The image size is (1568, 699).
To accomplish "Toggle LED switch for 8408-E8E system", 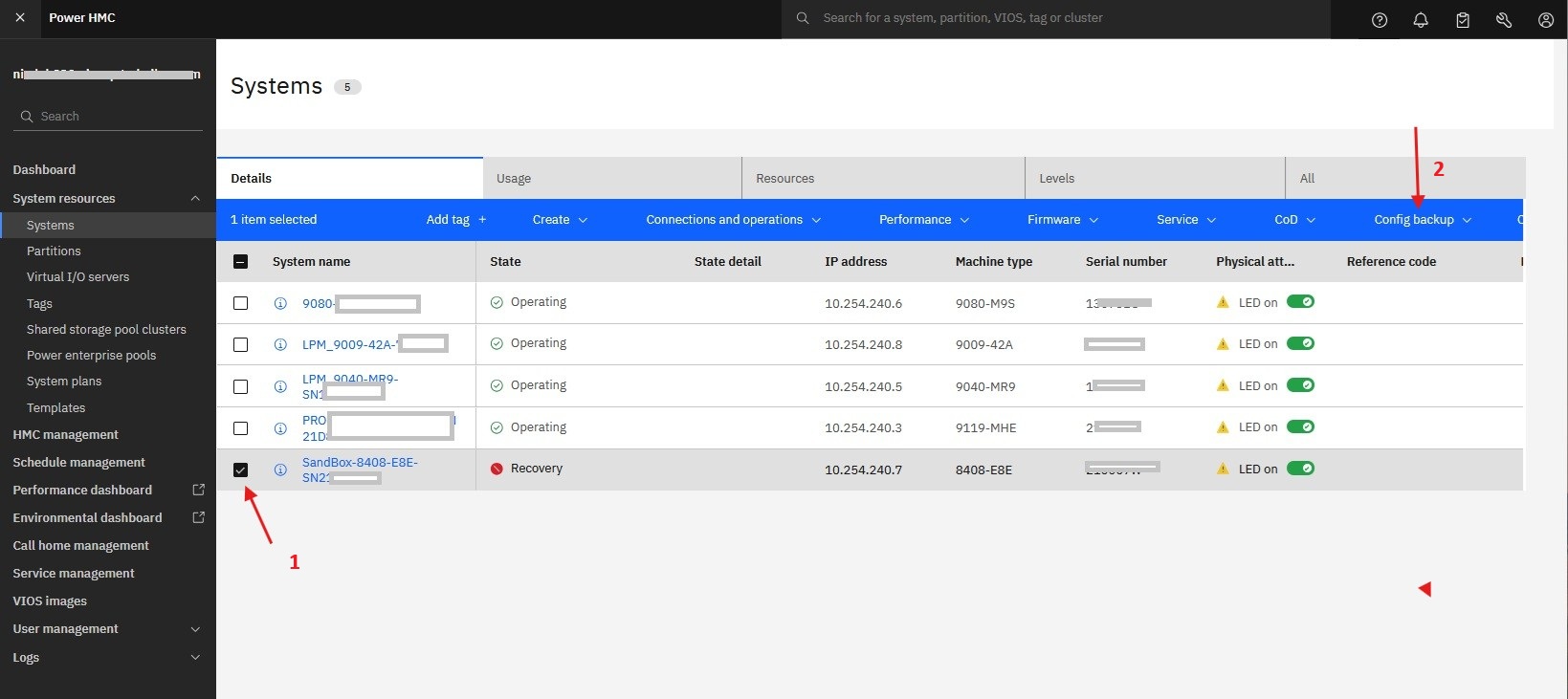I will [1300, 469].
